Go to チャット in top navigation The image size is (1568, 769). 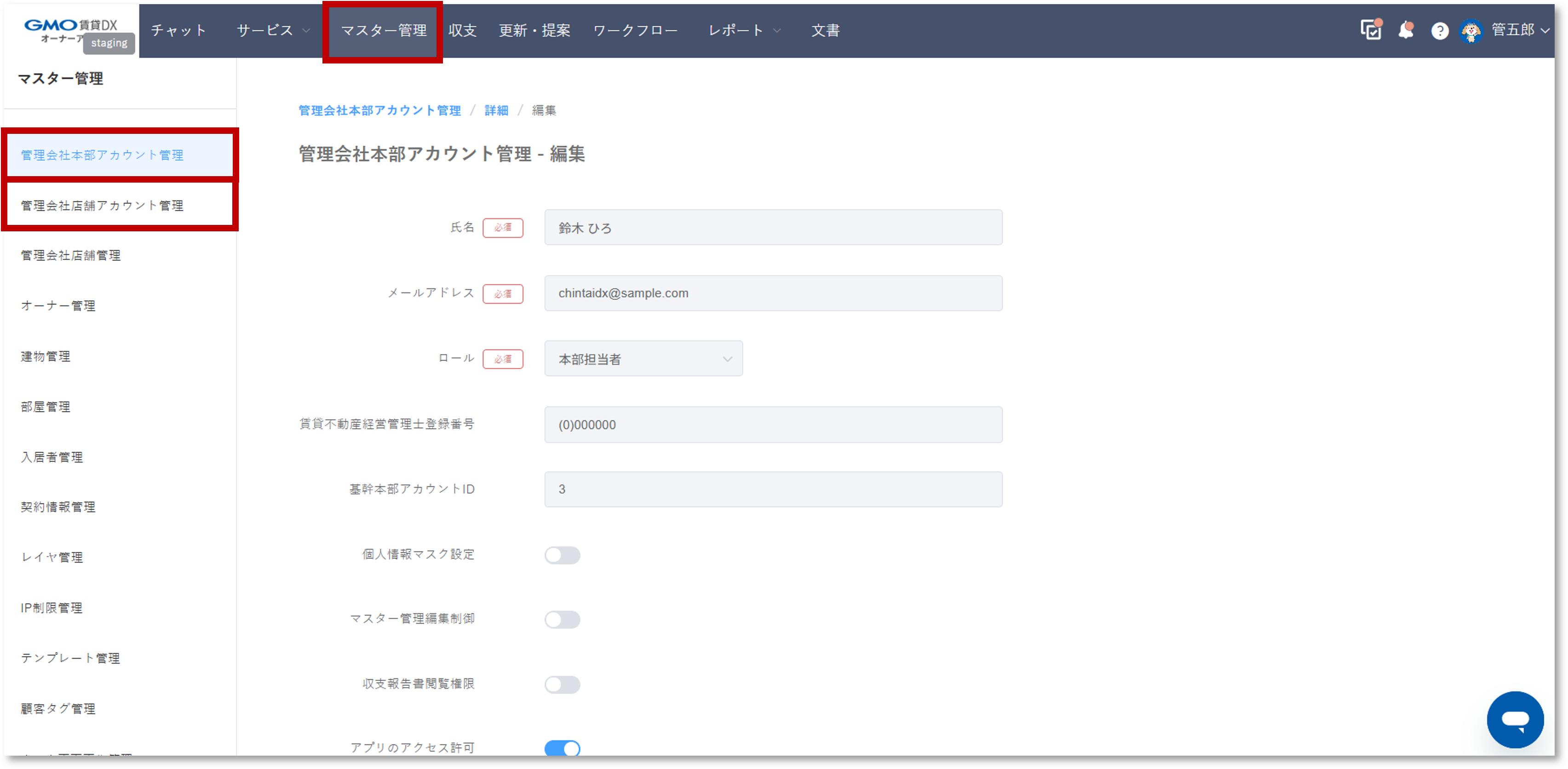click(178, 30)
